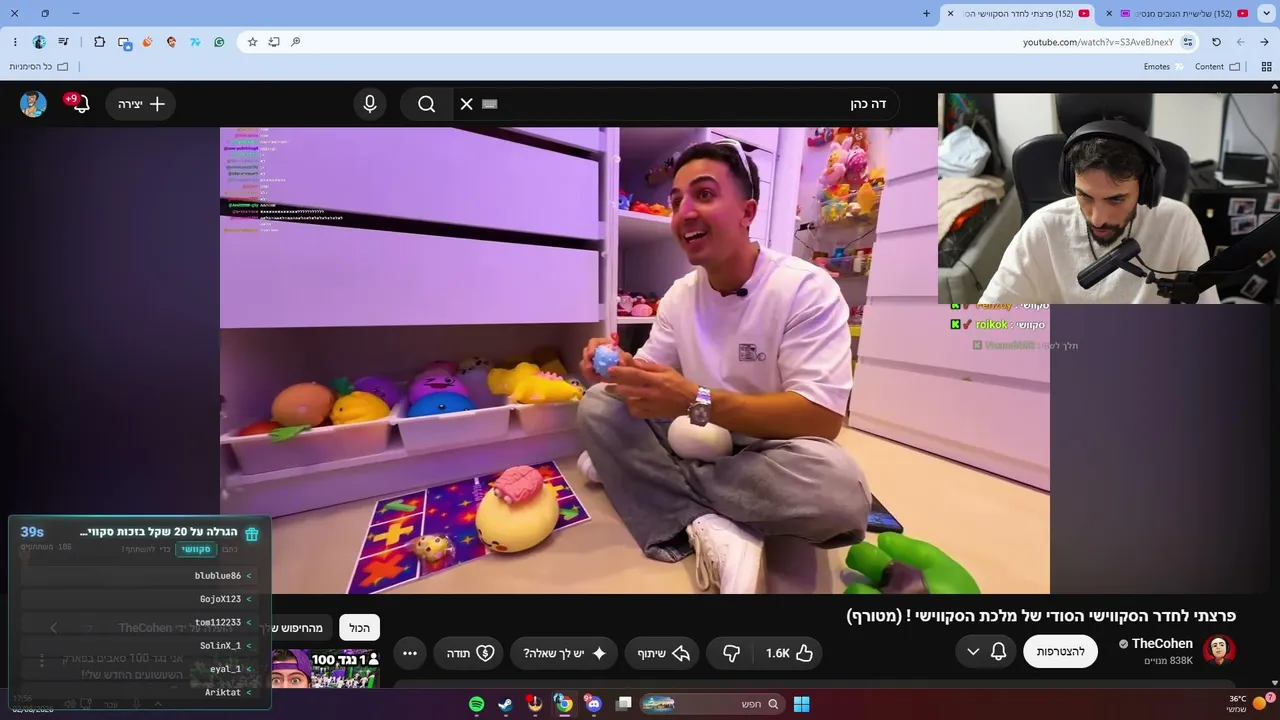The height and width of the screenshot is (720, 1280).
Task: Select the 'הכול' filter chip
Action: pyautogui.click(x=359, y=628)
